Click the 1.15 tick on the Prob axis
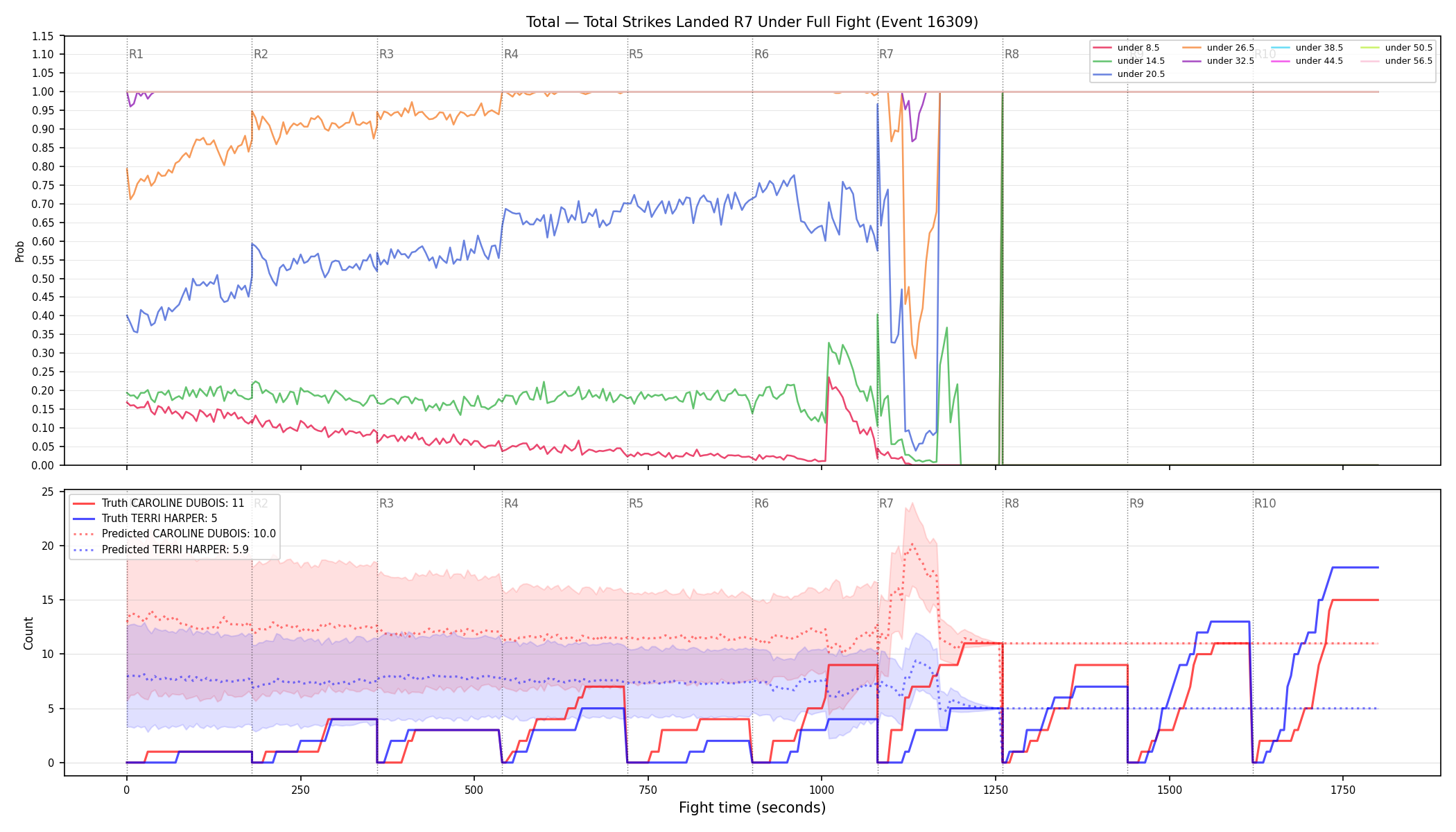1456x832 pixels. coord(43,36)
